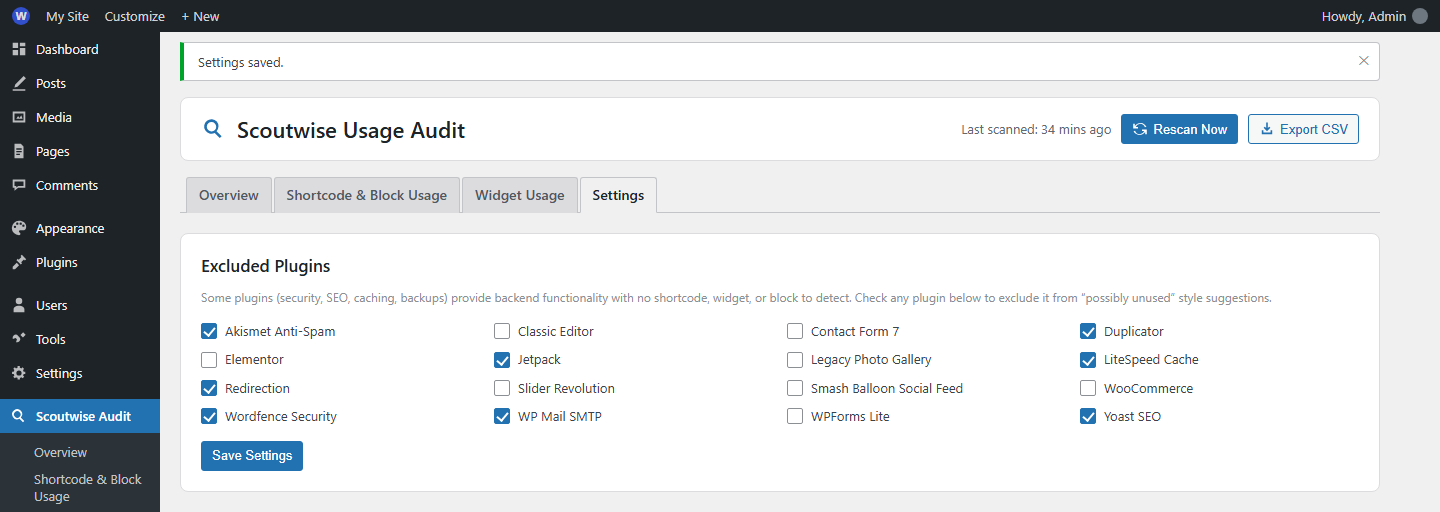Screen dimensions: 1440x512
Task: Dismiss the Settings saved notice
Action: coord(1364,61)
